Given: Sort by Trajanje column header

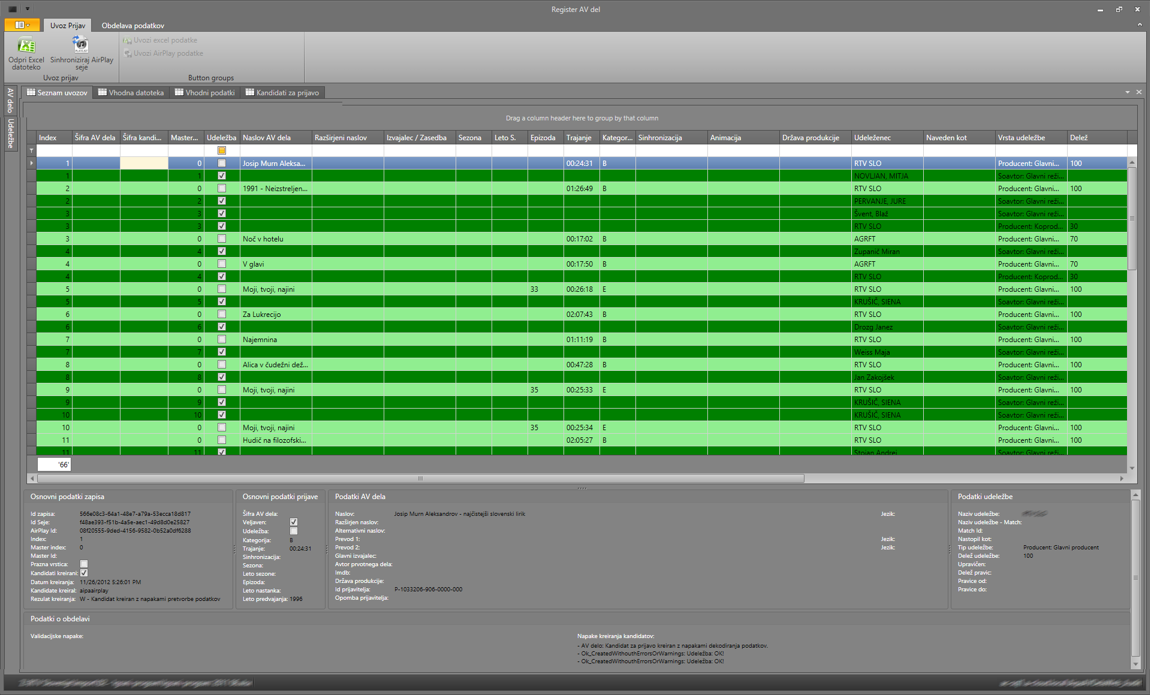Looking at the screenshot, I should 582,137.
